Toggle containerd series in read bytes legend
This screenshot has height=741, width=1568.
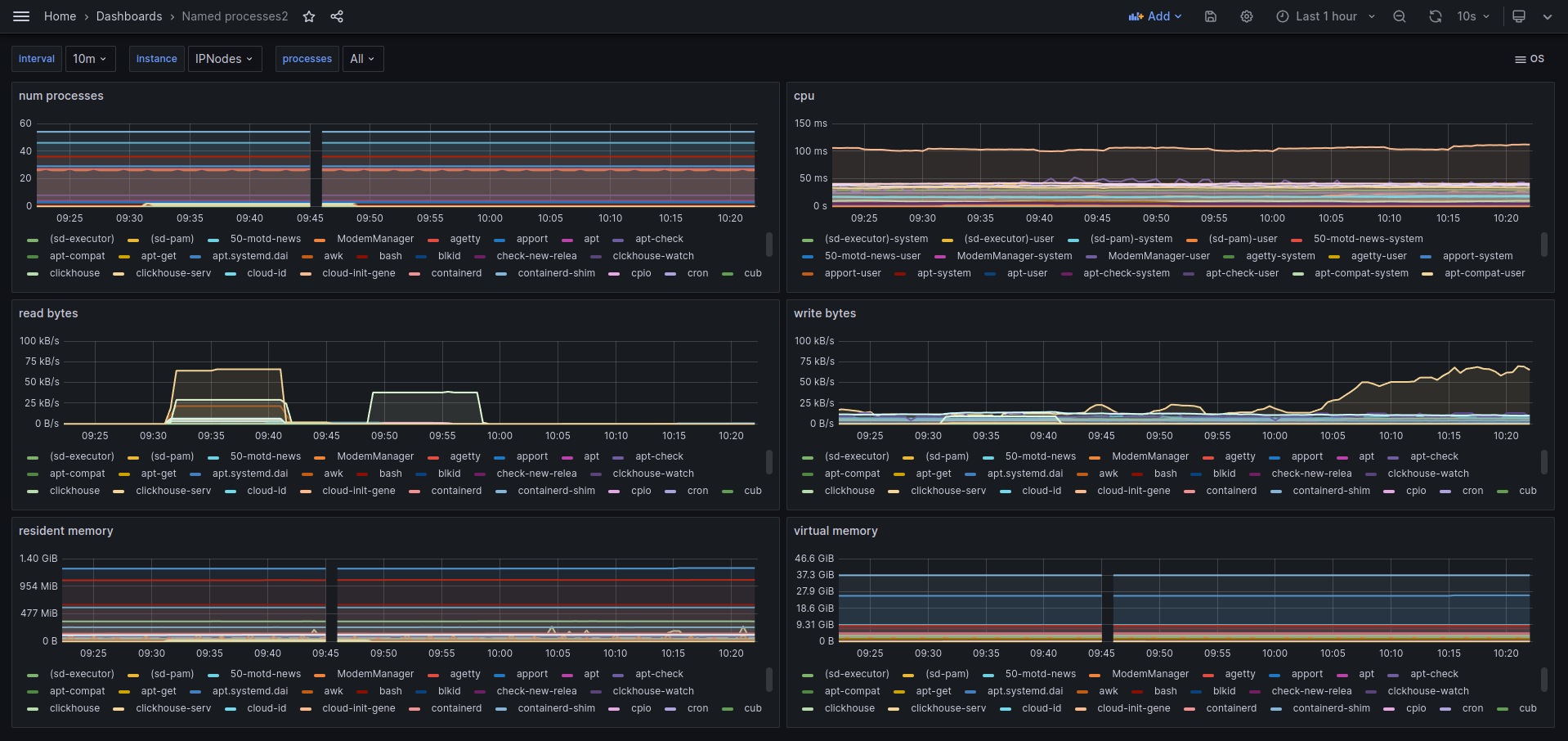(x=456, y=491)
